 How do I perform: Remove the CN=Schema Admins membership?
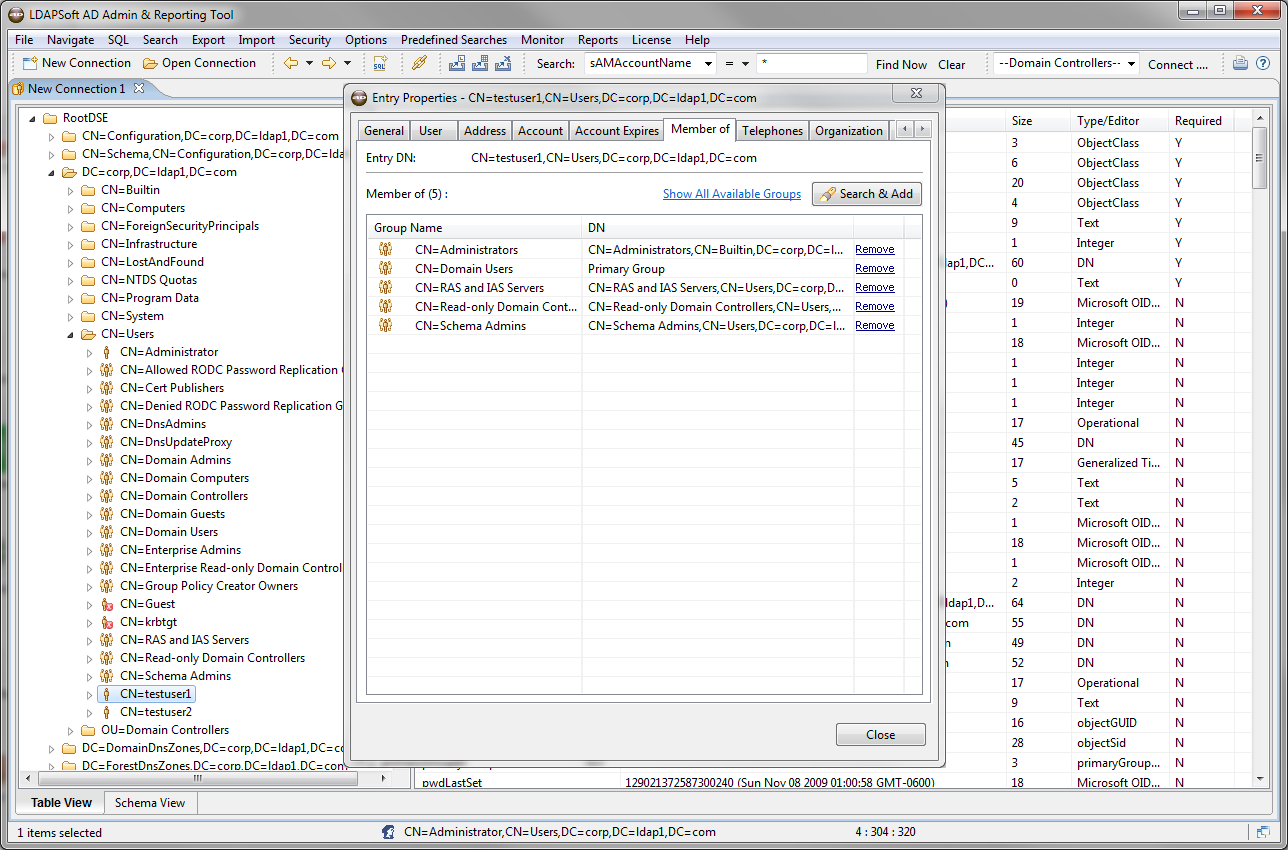click(x=875, y=325)
